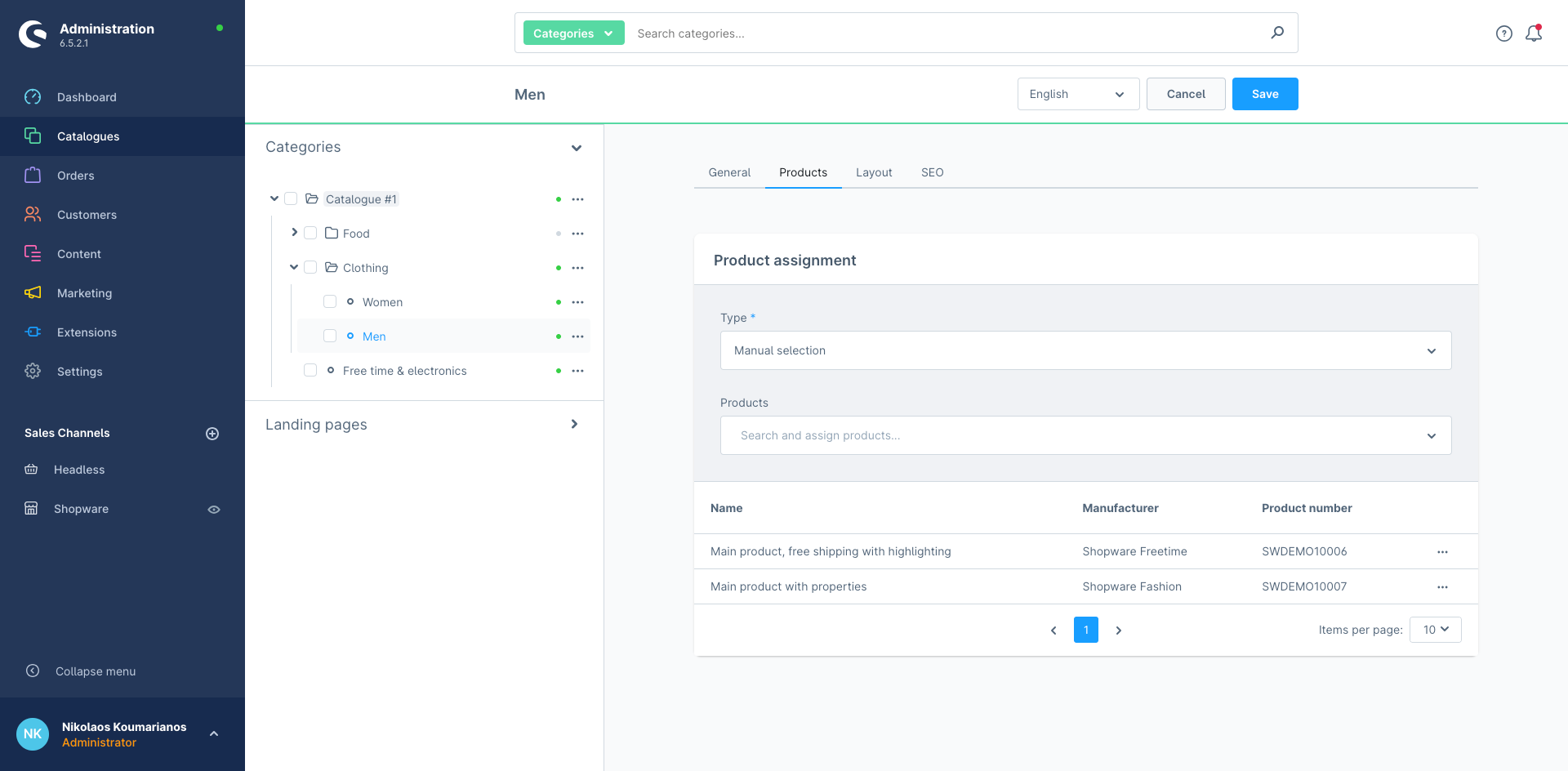Click the Orders bag icon

[x=33, y=176]
